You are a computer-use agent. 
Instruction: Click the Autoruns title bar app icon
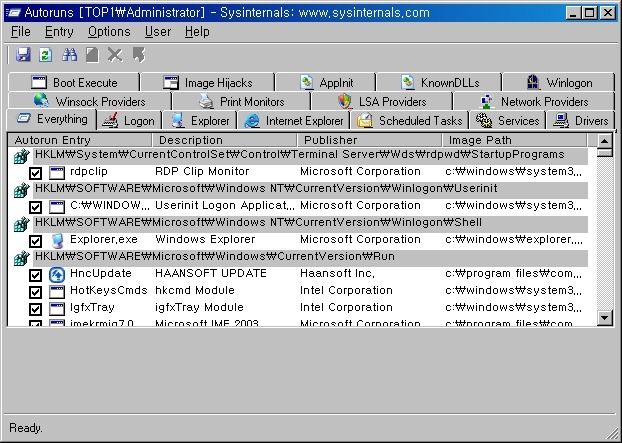[14, 13]
